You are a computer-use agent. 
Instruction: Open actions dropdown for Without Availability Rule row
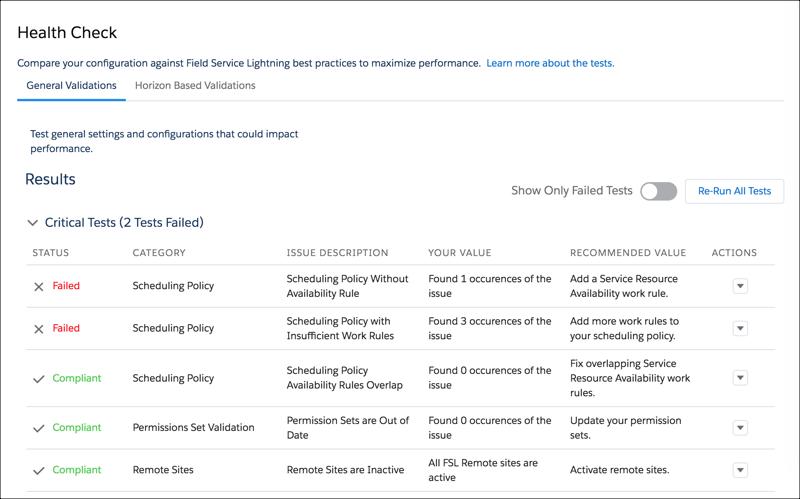click(740, 286)
